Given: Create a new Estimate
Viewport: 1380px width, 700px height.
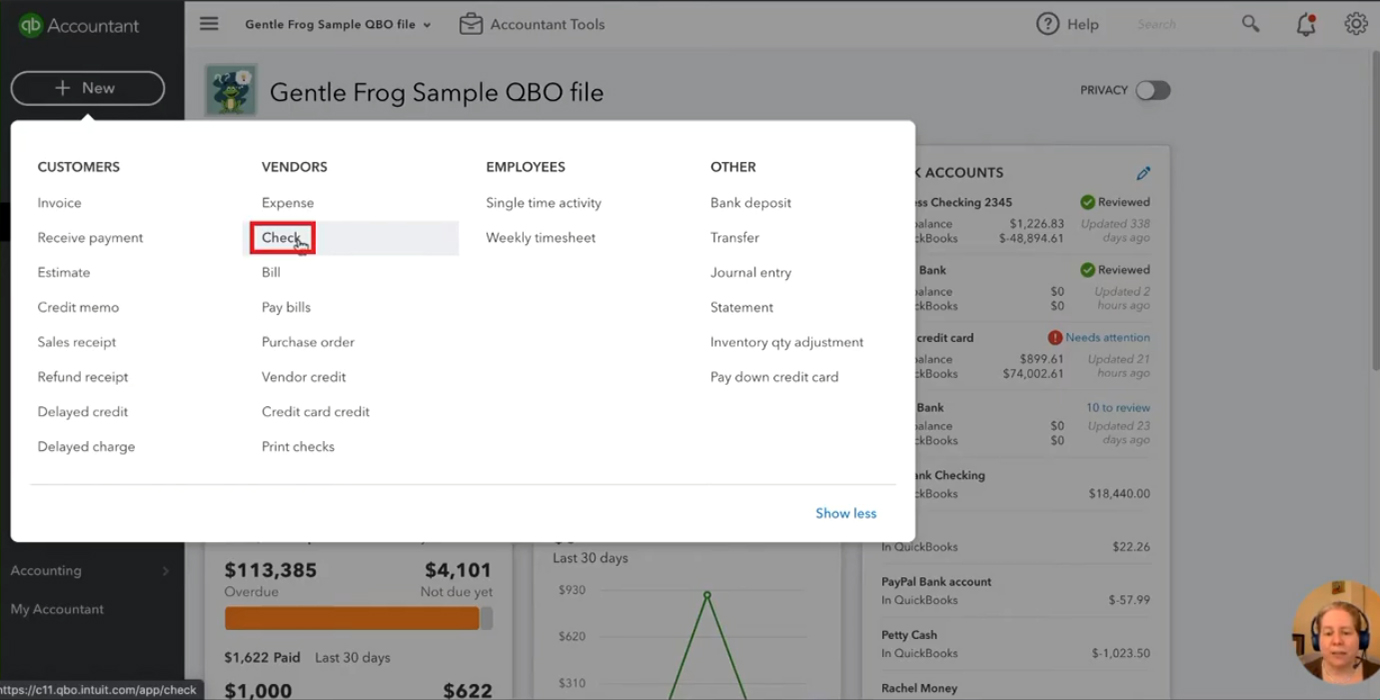Looking at the screenshot, I should pyautogui.click(x=64, y=273).
